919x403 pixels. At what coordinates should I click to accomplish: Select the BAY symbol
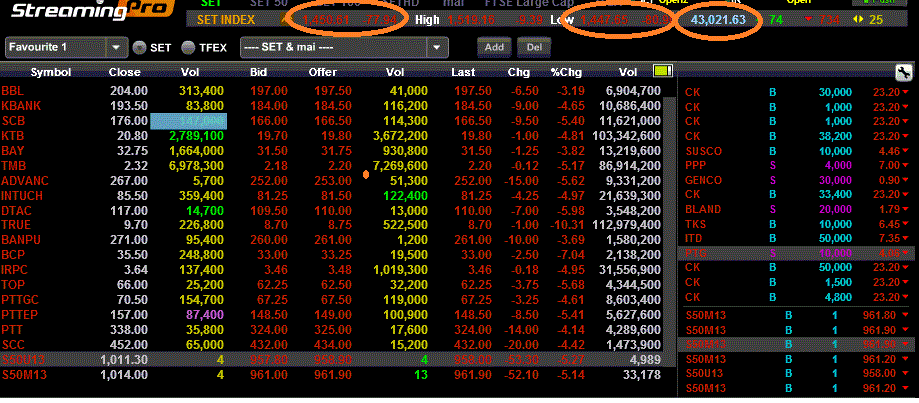point(12,151)
